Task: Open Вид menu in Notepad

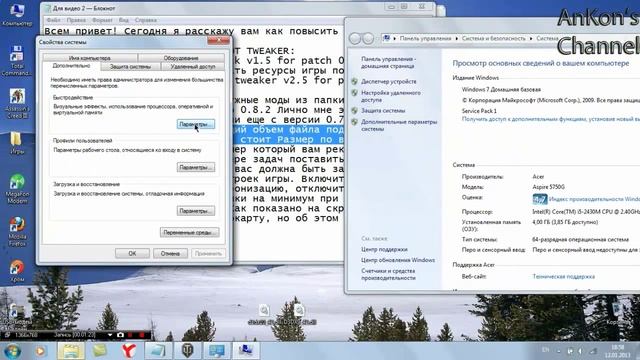Action: (x=124, y=20)
